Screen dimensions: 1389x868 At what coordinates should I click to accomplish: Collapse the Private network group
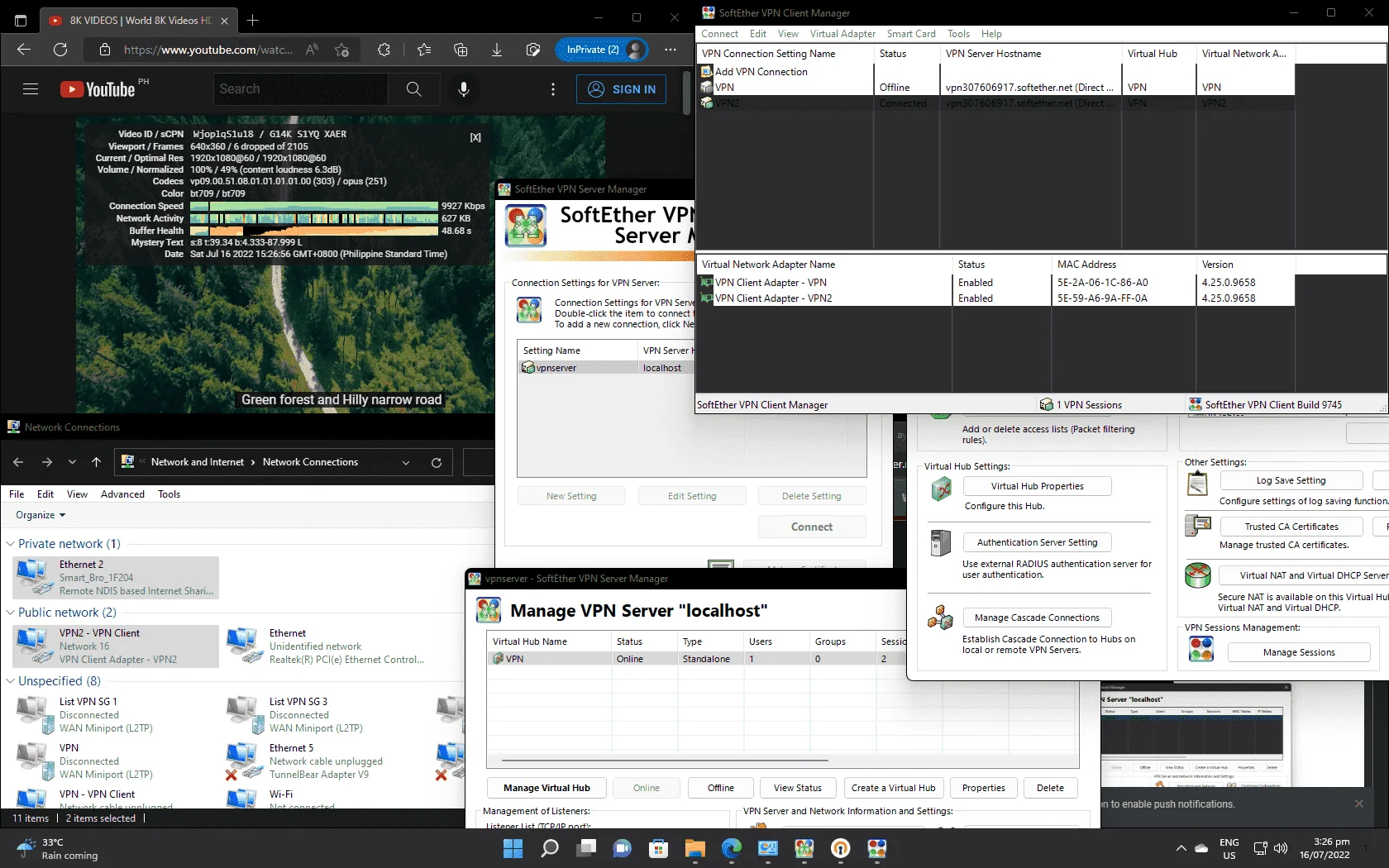(x=10, y=544)
